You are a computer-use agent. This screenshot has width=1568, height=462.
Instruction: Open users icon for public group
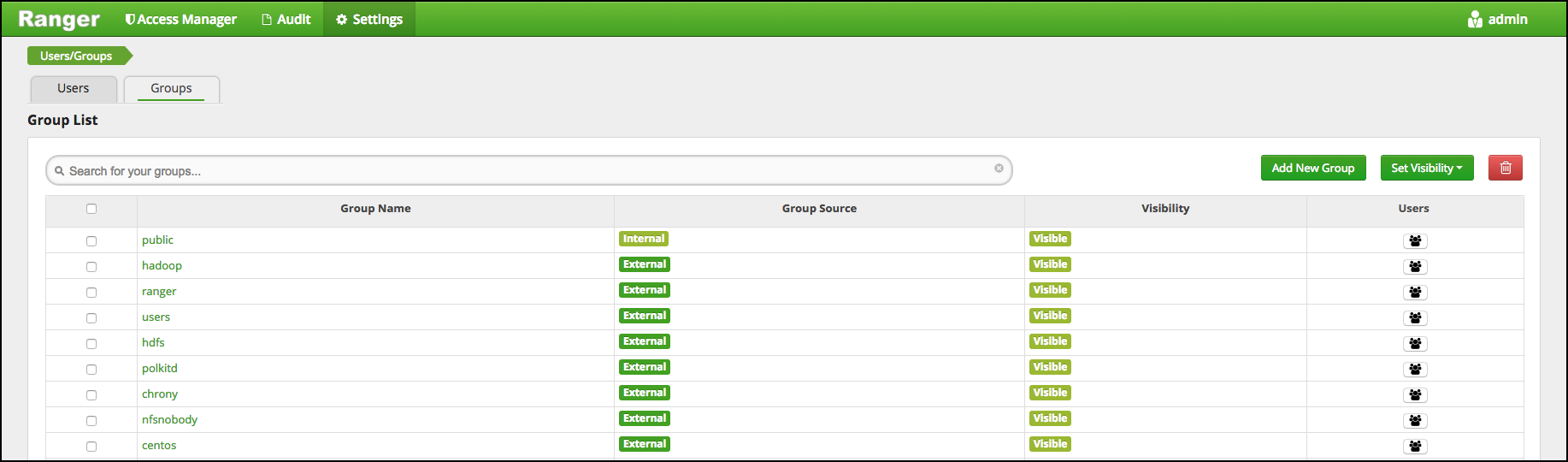[1415, 241]
